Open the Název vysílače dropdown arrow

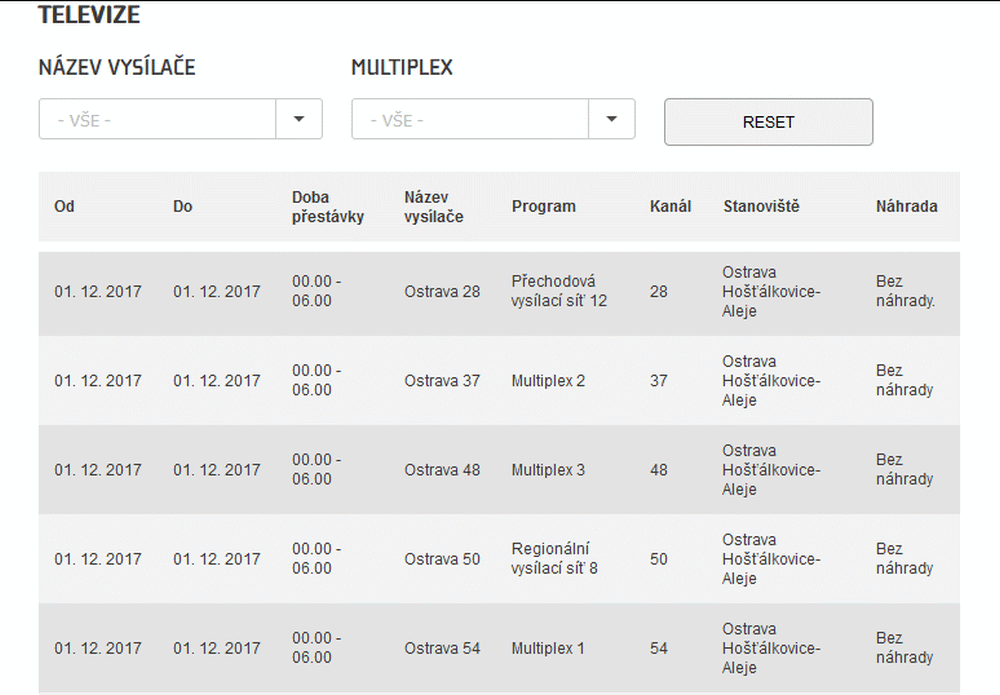pos(299,119)
